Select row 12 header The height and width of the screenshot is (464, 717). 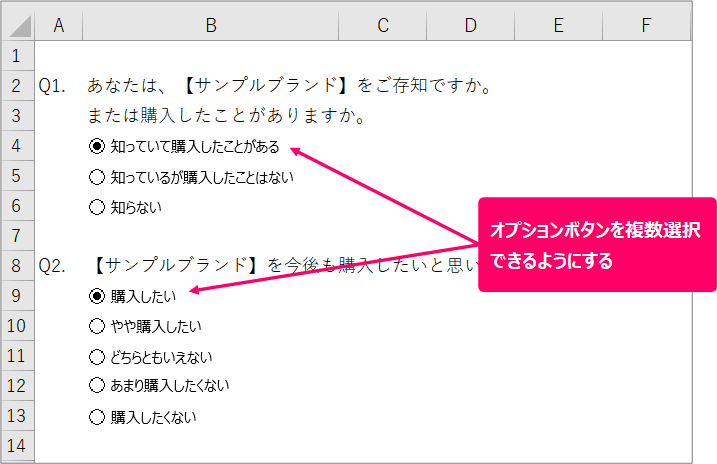[x=17, y=386]
